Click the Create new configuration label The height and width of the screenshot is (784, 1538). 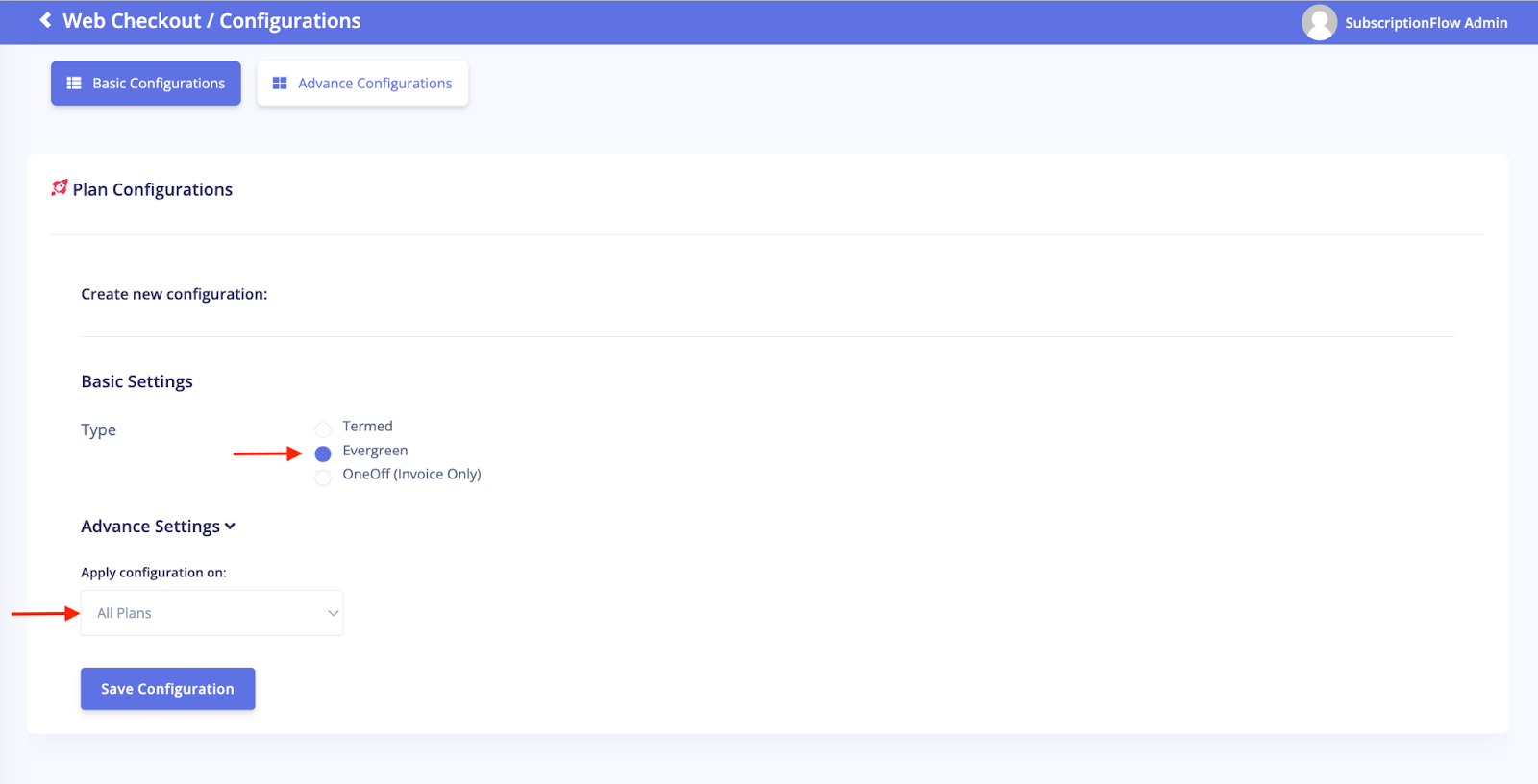174,294
